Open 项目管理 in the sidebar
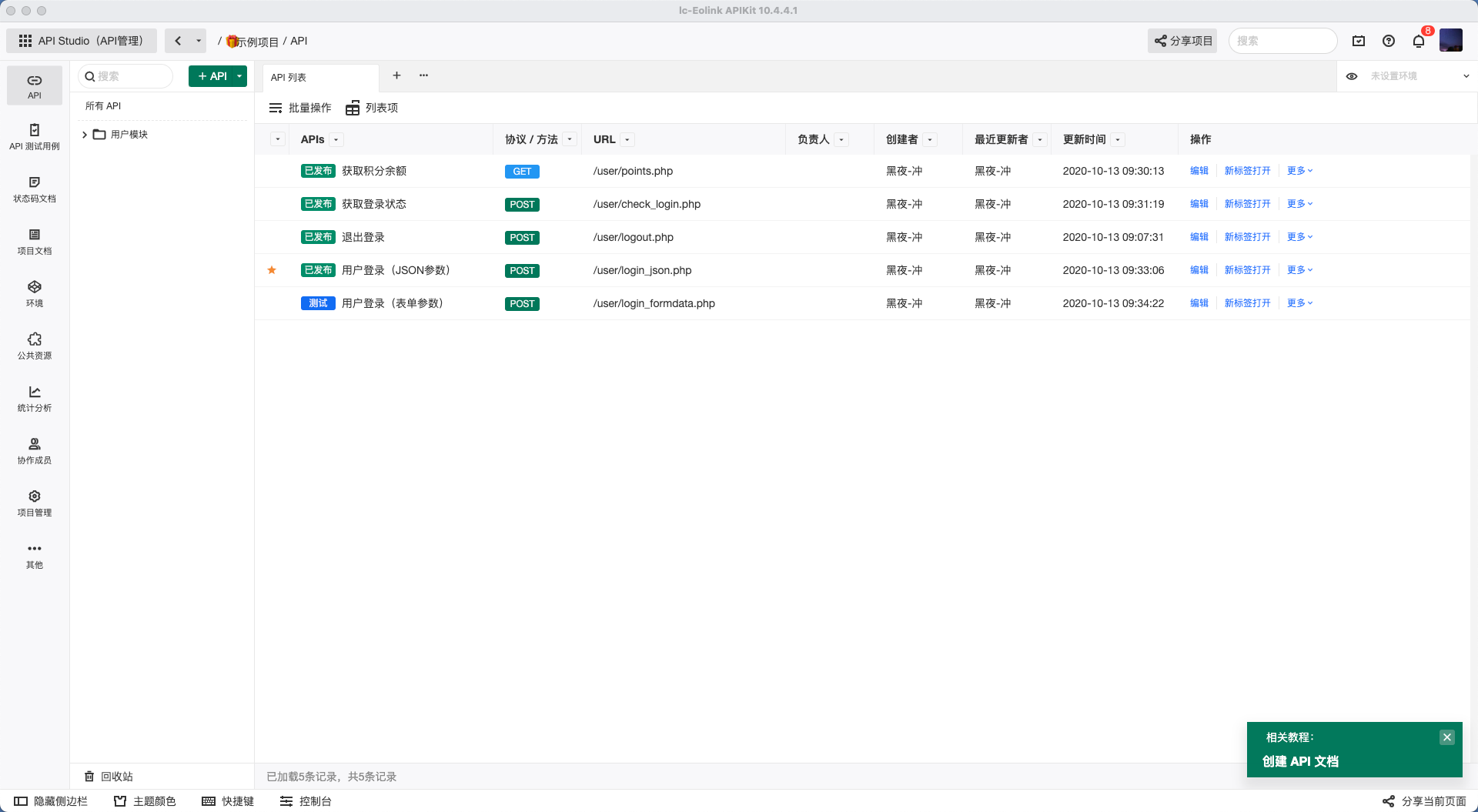This screenshot has width=1478, height=812. pos(35,503)
